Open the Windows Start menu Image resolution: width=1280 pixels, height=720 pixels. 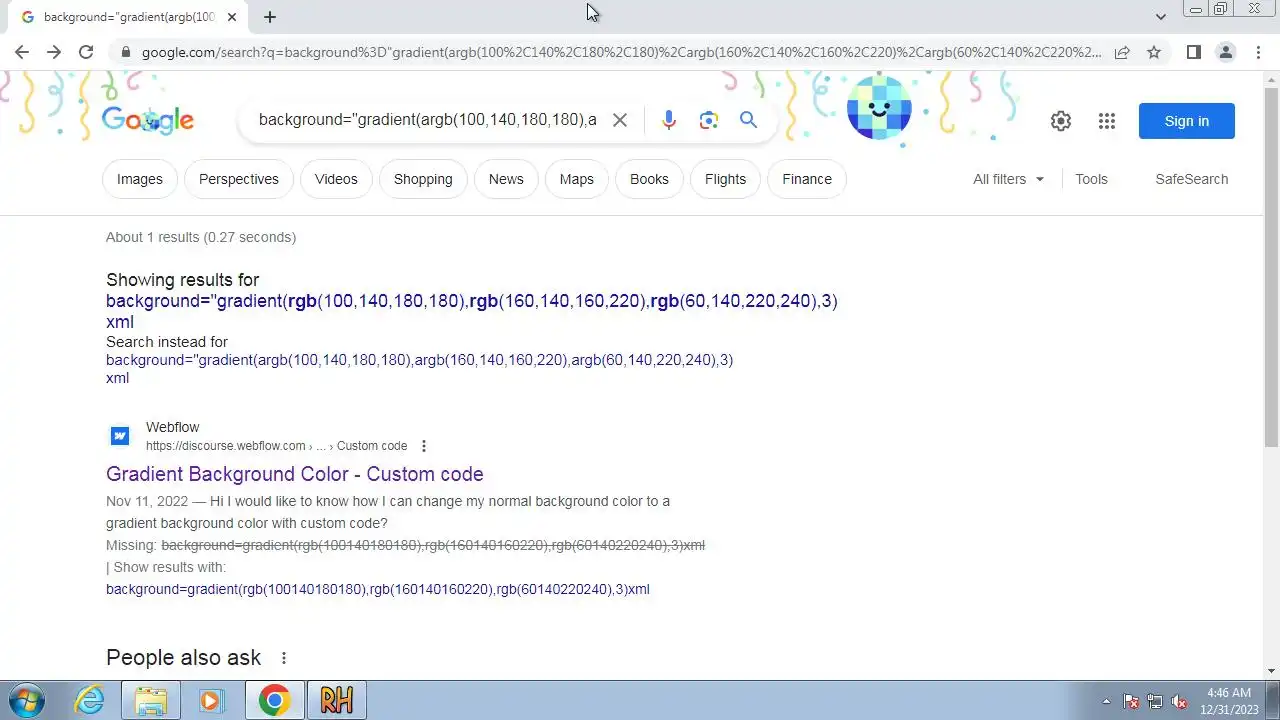pyautogui.click(x=27, y=700)
